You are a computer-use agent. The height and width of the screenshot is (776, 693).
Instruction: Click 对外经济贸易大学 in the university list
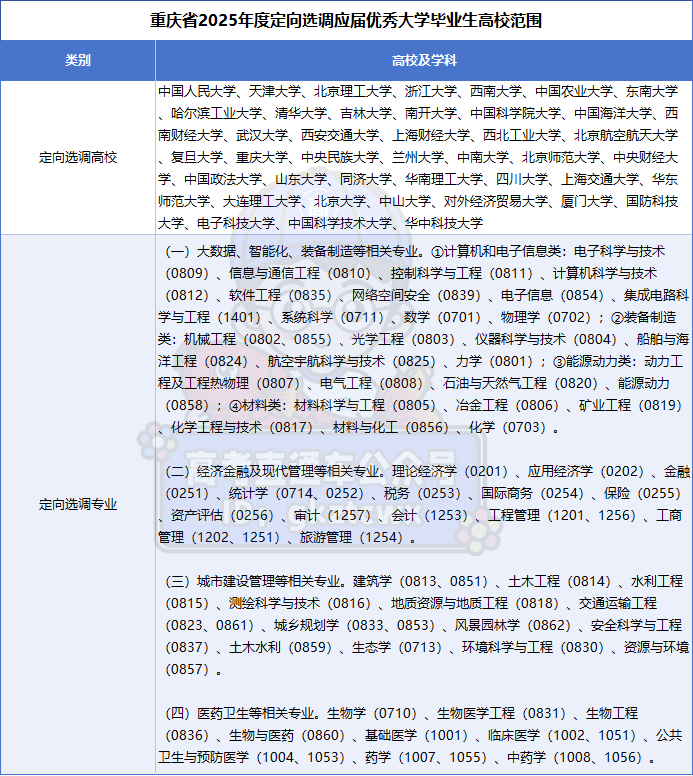pyautogui.click(x=495, y=201)
